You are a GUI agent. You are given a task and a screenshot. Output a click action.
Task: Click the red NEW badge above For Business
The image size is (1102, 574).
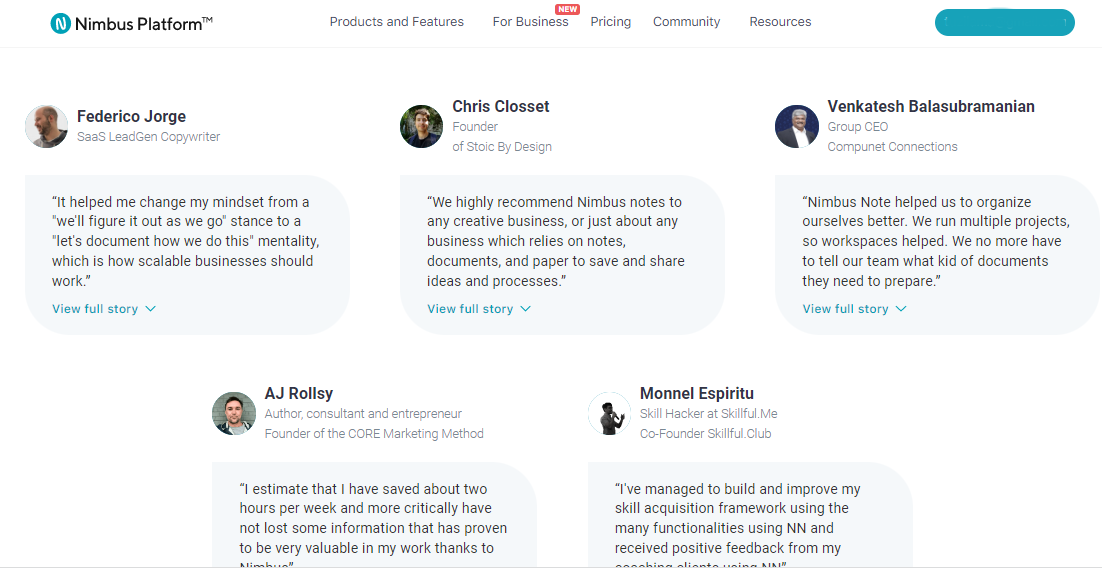(x=567, y=9)
